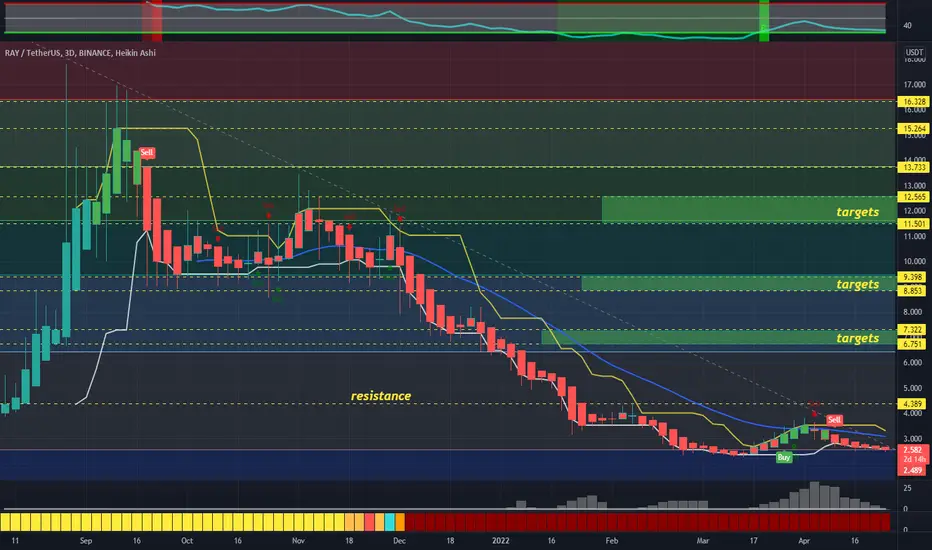Select the 9.398 price level tag

(914, 277)
